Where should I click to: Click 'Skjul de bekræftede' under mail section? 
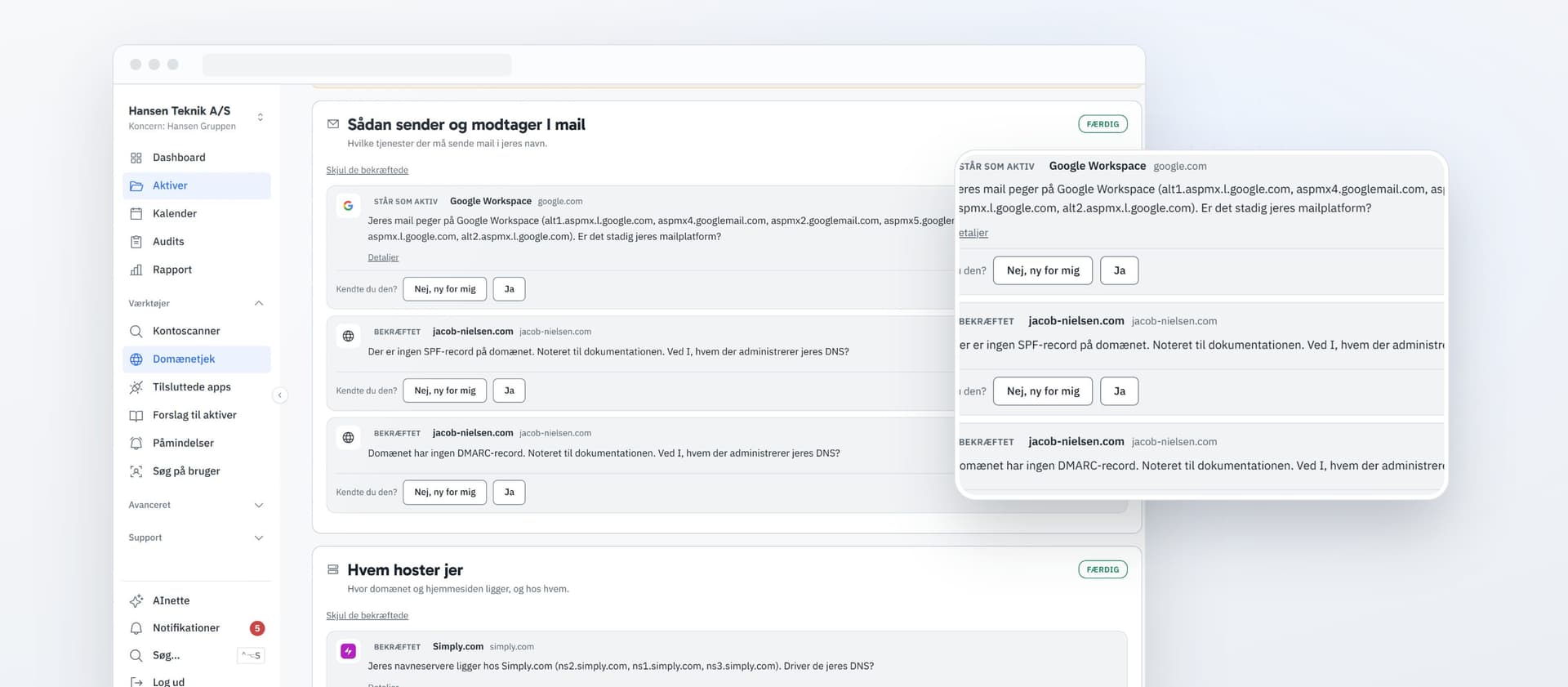point(367,170)
